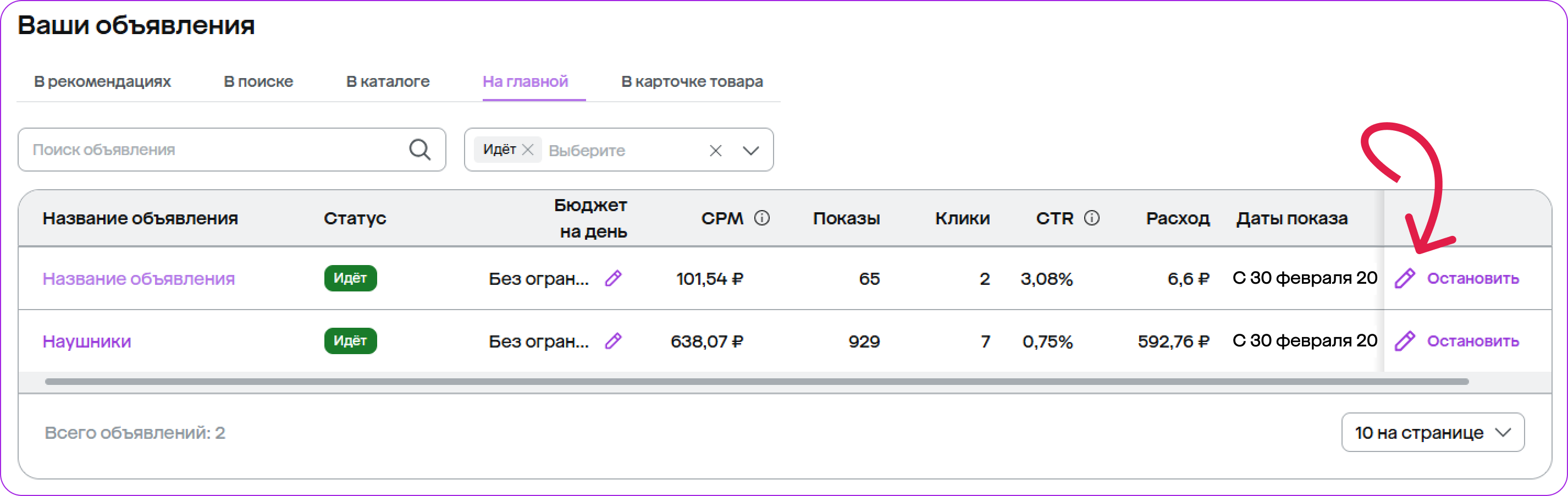The image size is (1568, 496).
Task: Click the Бюджет на день column header
Action: tap(590, 218)
